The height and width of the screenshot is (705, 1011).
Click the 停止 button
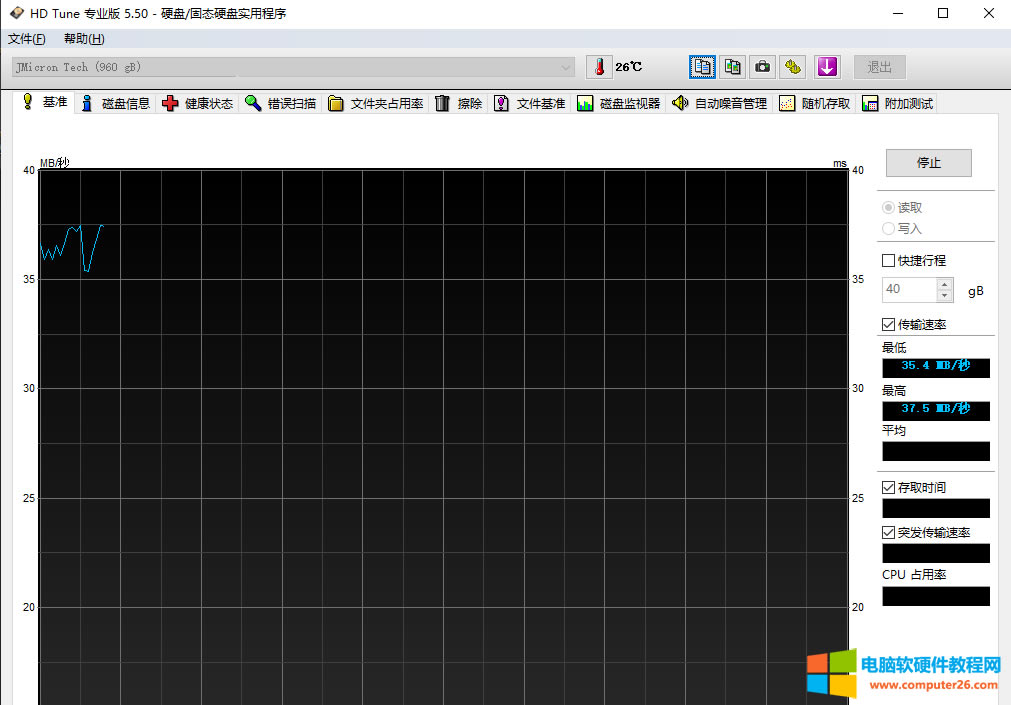coord(928,163)
